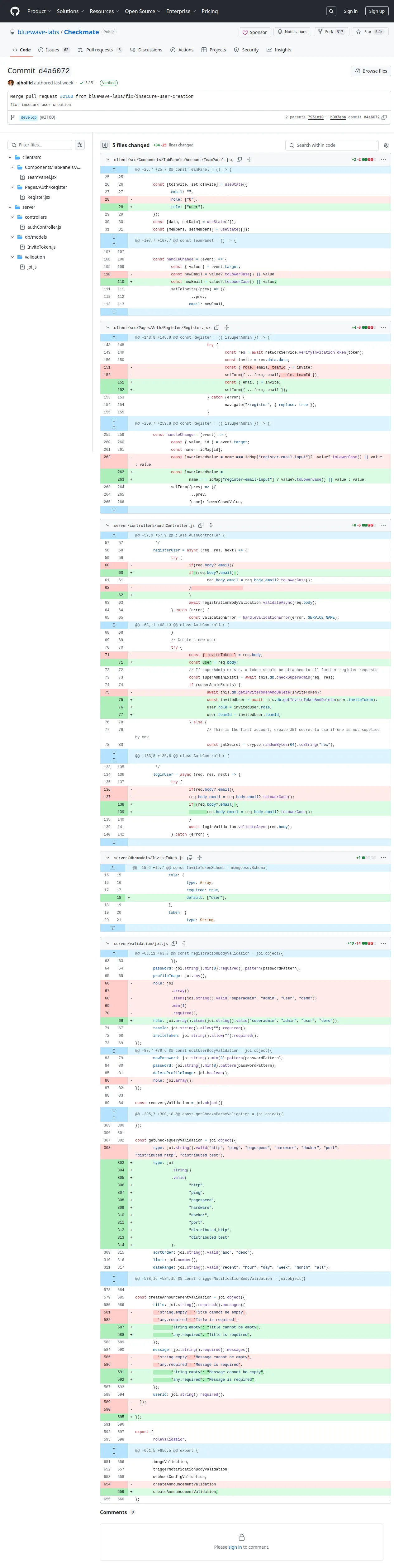Open more options for joi.js diff

tap(383, 943)
